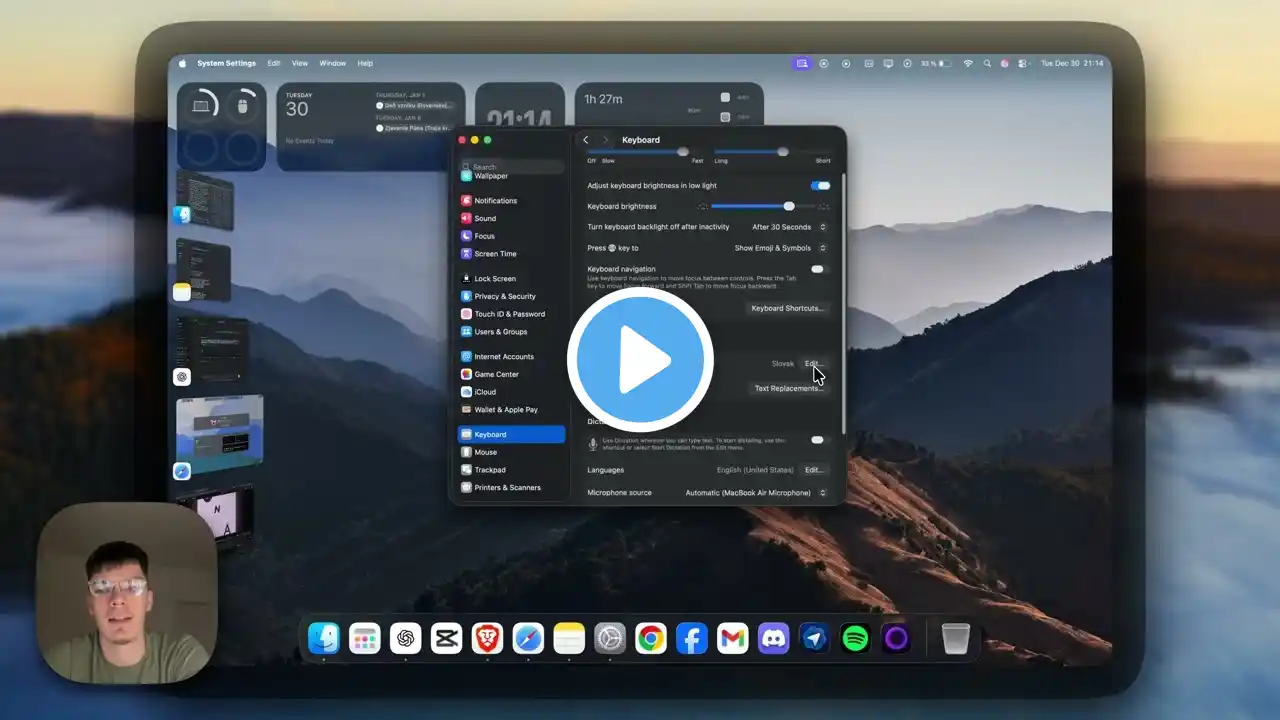The width and height of the screenshot is (1280, 720).
Task: Launch Discord from the Dock
Action: pyautogui.click(x=773, y=638)
